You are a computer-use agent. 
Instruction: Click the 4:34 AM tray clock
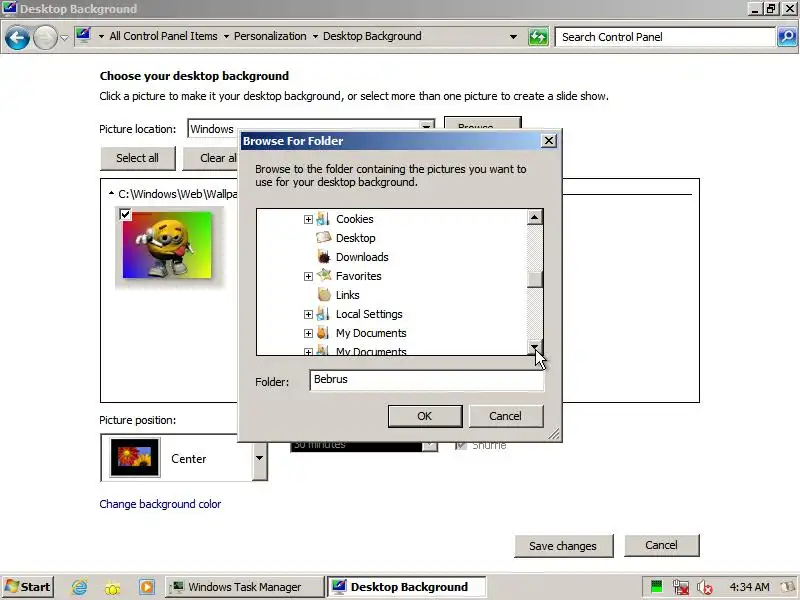click(x=749, y=587)
